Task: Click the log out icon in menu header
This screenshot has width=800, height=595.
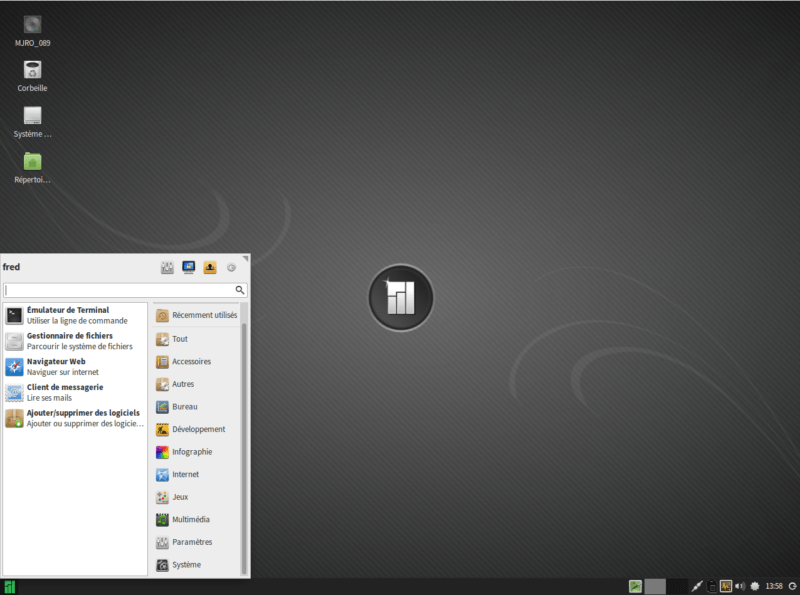Action: (x=208, y=267)
